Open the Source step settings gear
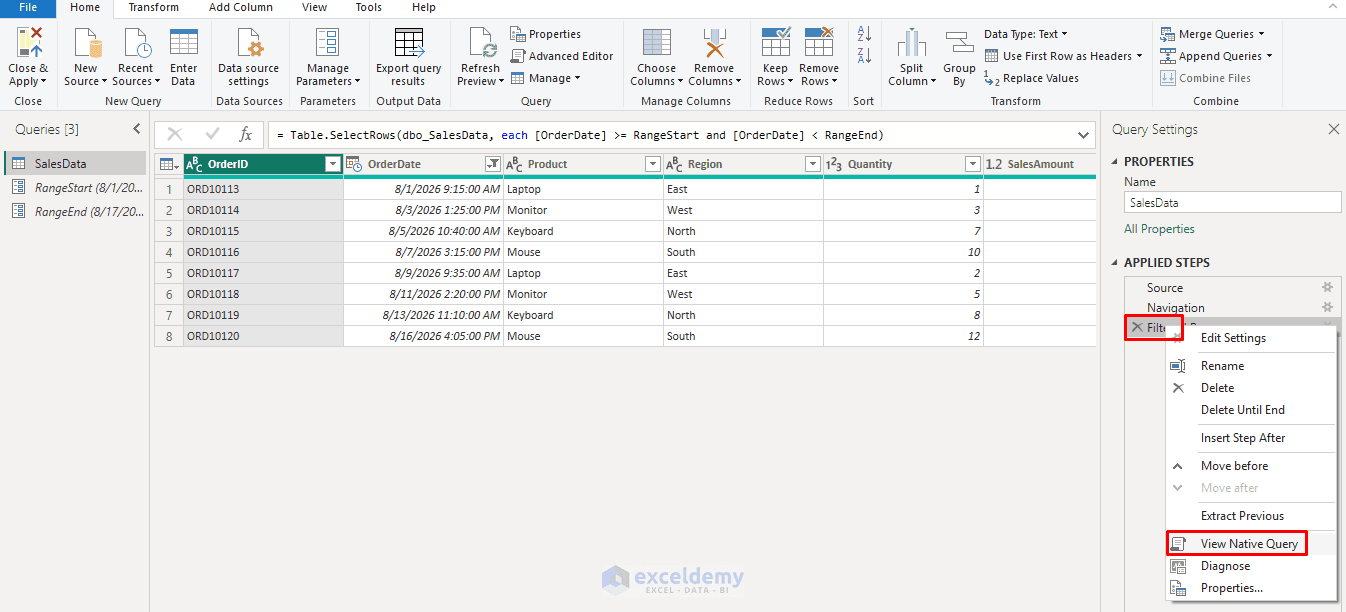The width and height of the screenshot is (1346, 612). (1328, 287)
